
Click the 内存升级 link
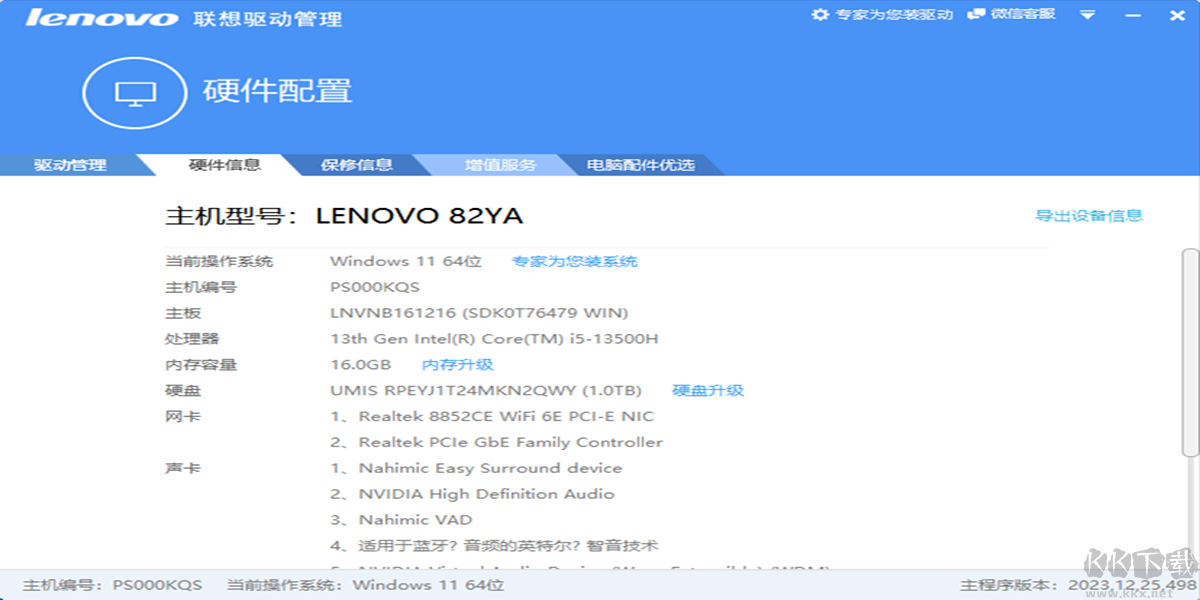[458, 365]
